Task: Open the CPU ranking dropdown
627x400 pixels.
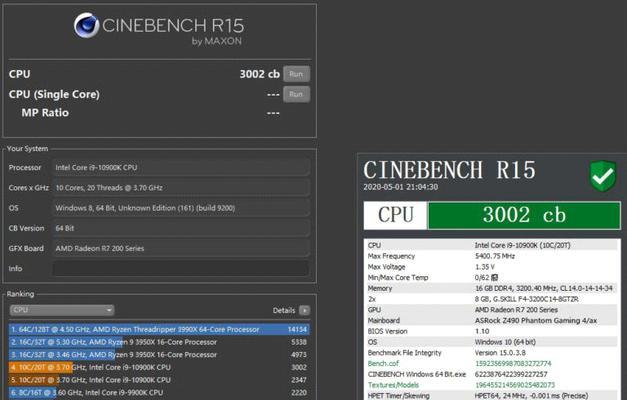Action: point(62,310)
